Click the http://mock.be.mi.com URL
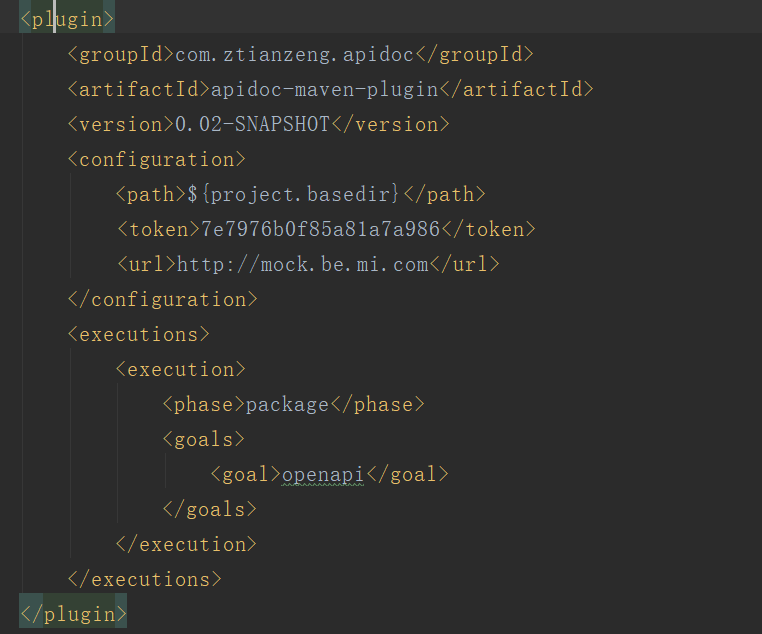Image resolution: width=762 pixels, height=634 pixels. coord(302,264)
